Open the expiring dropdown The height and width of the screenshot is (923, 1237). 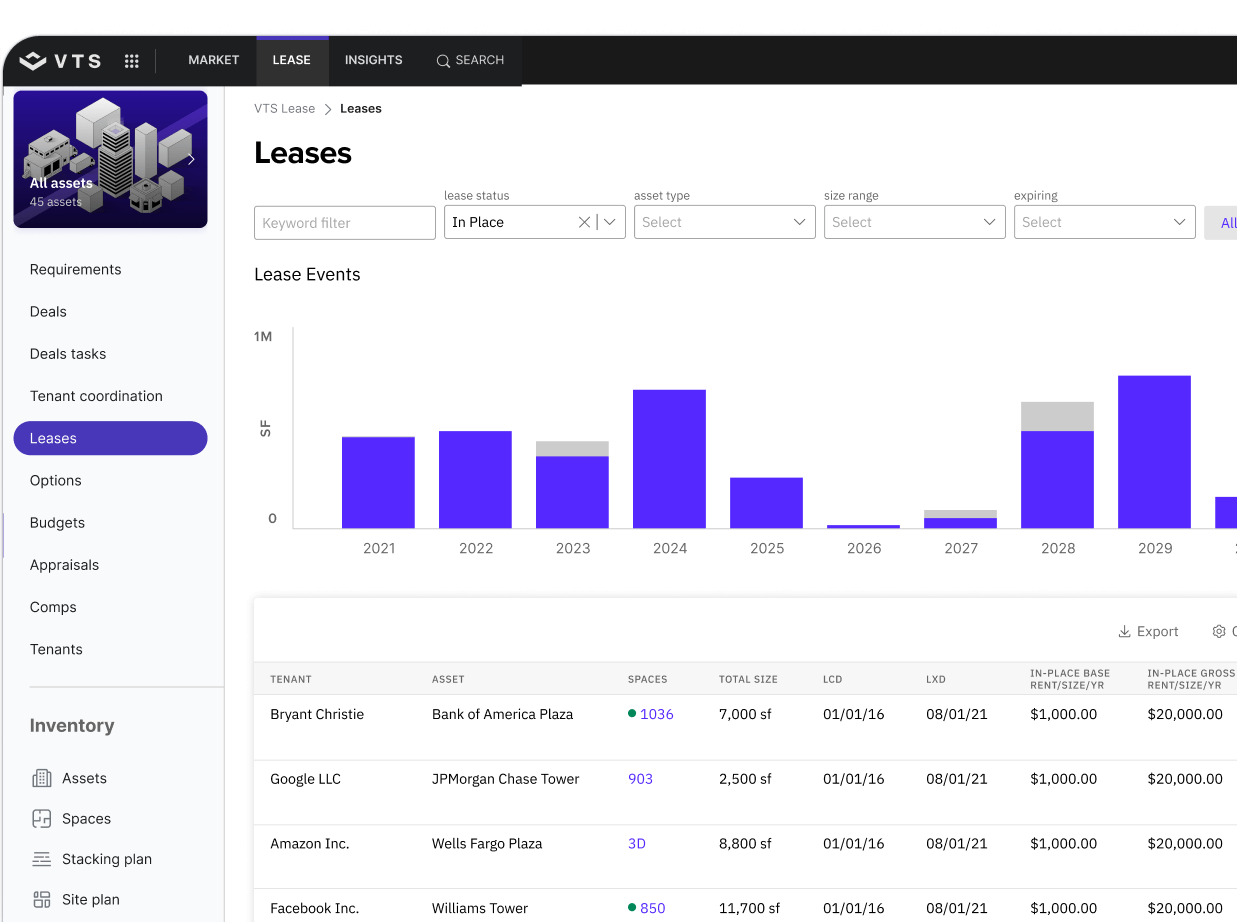coord(1105,222)
